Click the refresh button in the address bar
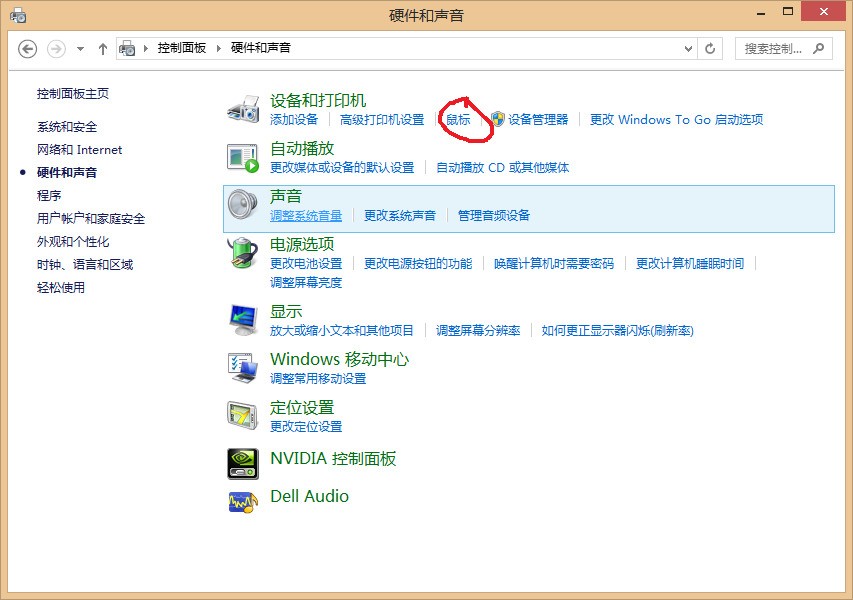Image resolution: width=853 pixels, height=600 pixels. [x=710, y=47]
